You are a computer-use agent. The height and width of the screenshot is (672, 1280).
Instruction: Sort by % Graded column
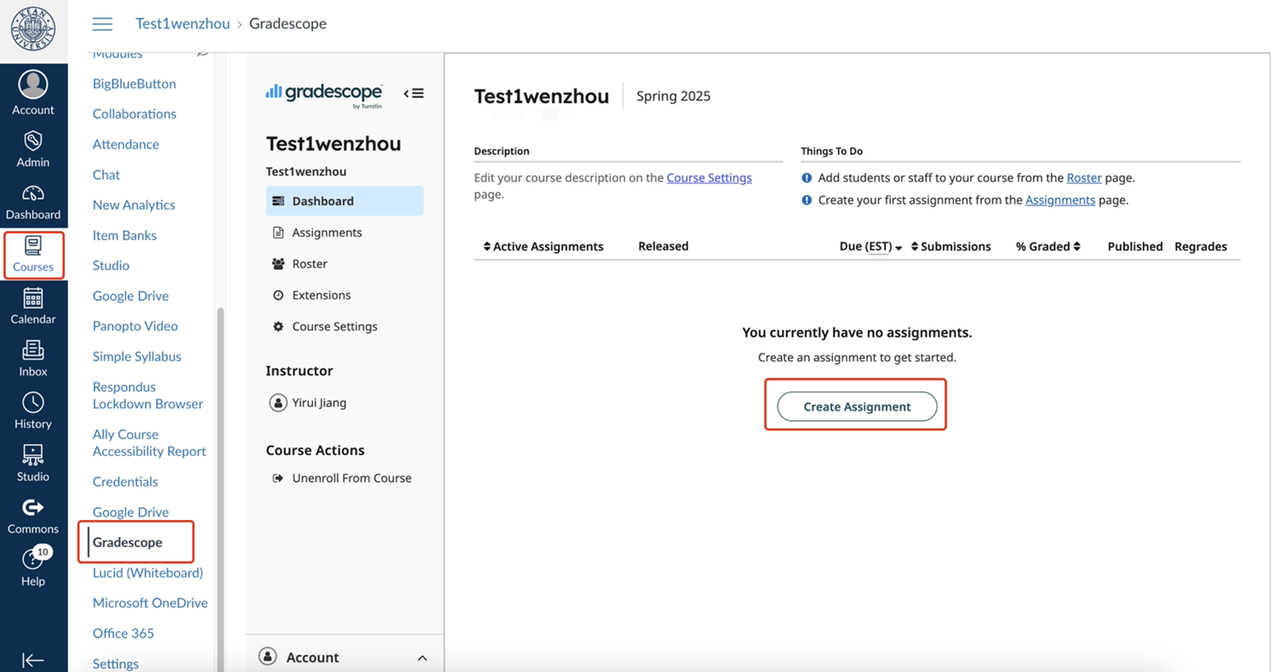pyautogui.click(x=1048, y=246)
